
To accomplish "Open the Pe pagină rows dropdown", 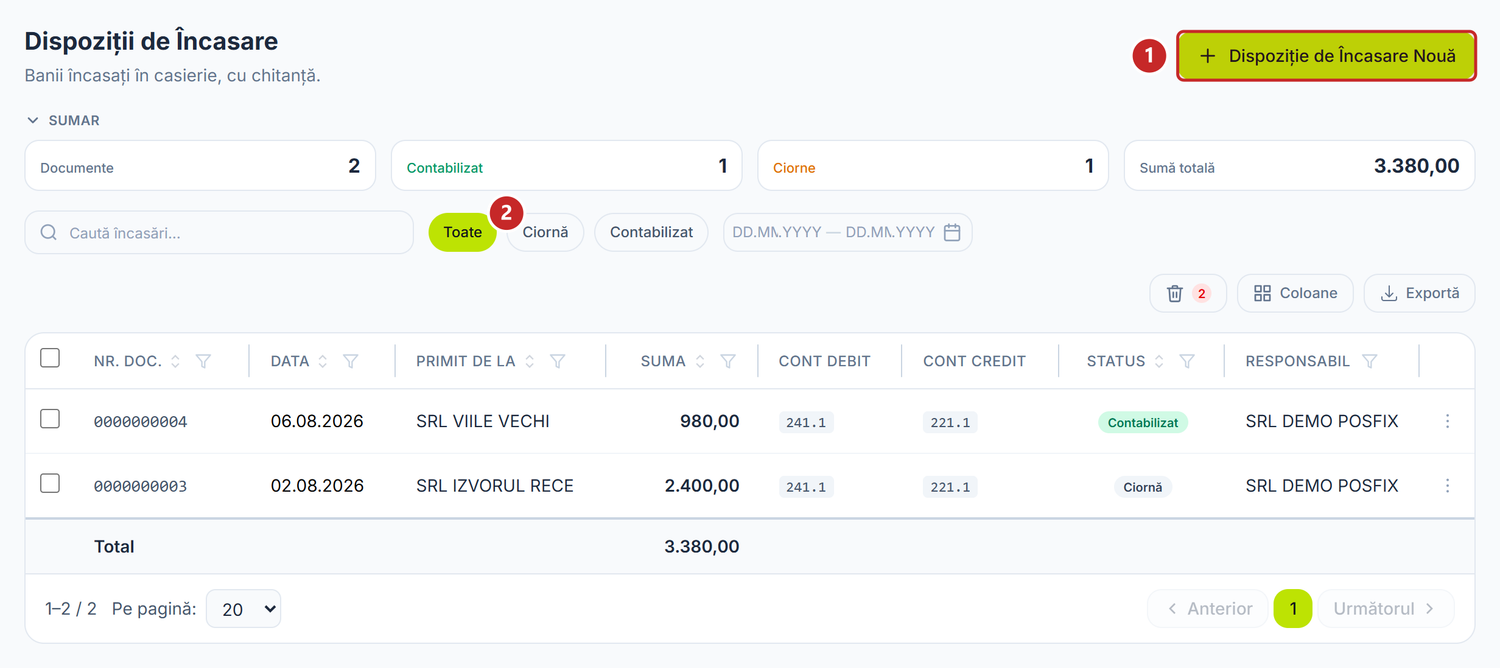I will (x=243, y=608).
